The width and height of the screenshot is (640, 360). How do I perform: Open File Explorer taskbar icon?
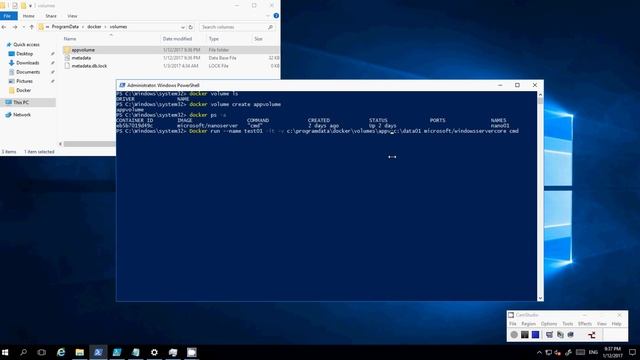[x=80, y=352]
